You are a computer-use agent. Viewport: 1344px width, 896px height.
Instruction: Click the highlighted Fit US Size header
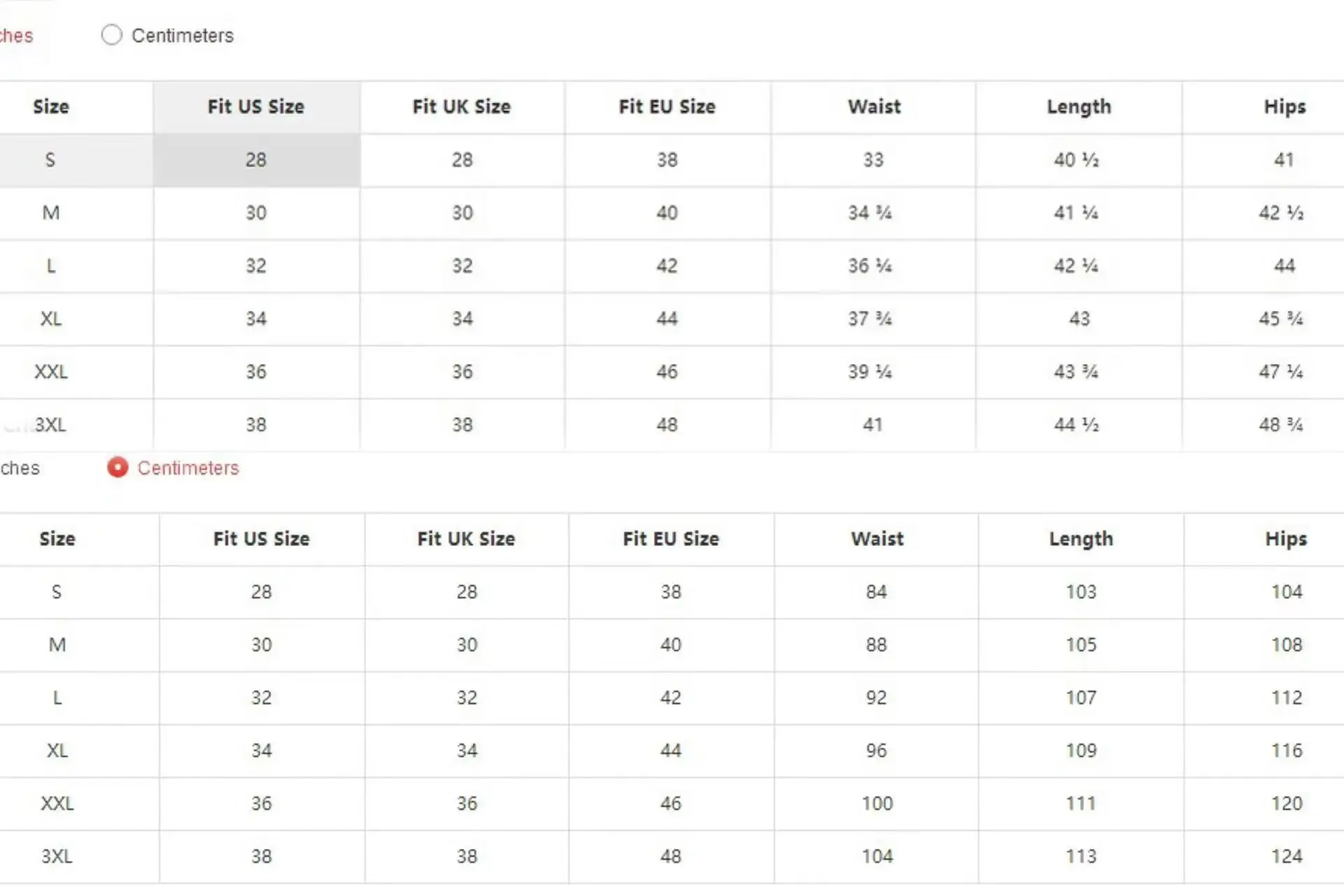click(x=256, y=106)
